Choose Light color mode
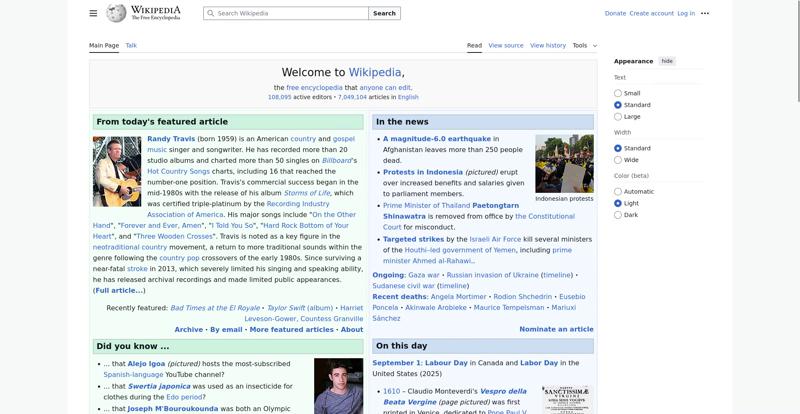 (x=618, y=204)
